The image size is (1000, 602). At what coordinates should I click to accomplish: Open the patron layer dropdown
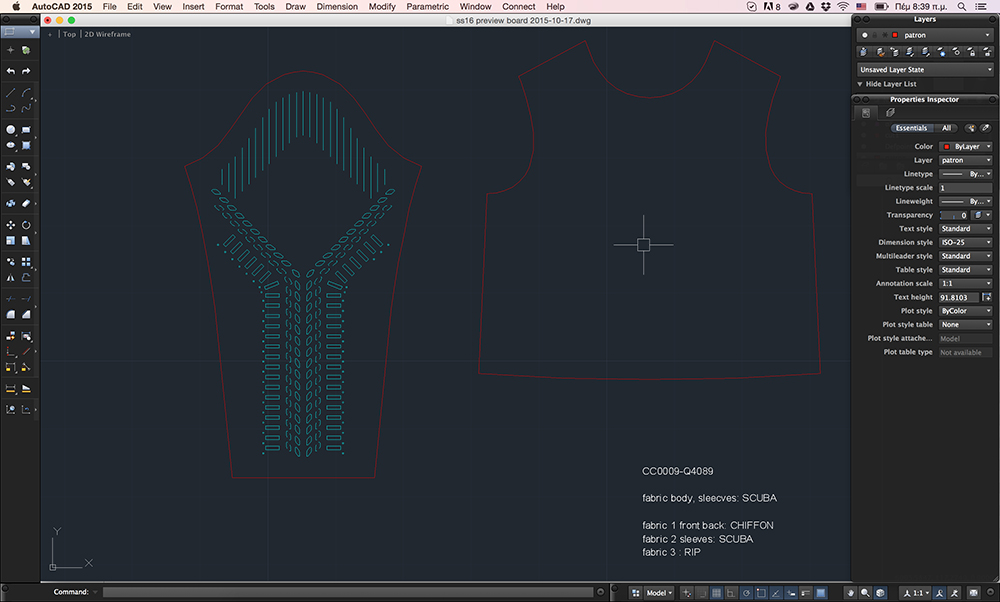925,35
